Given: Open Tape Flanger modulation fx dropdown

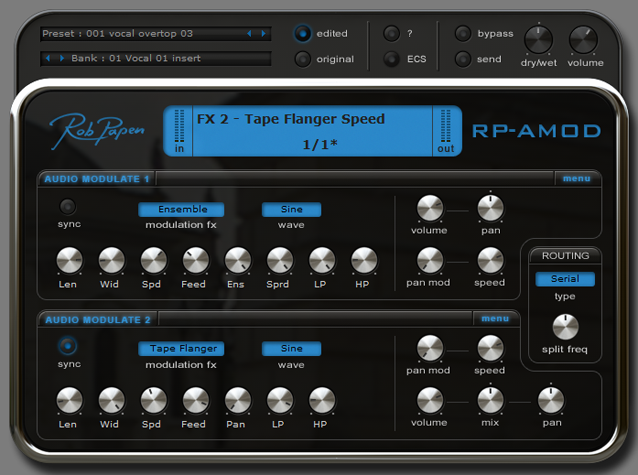Looking at the screenshot, I should coord(181,348).
